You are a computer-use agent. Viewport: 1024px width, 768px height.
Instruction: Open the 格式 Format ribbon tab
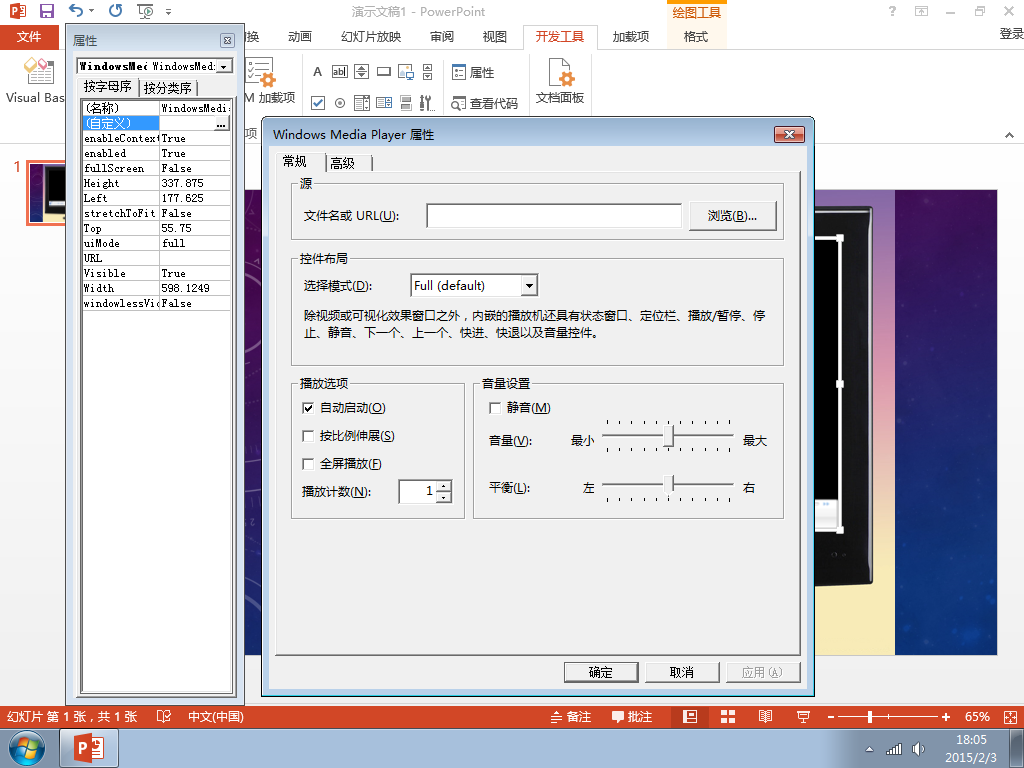[696, 37]
